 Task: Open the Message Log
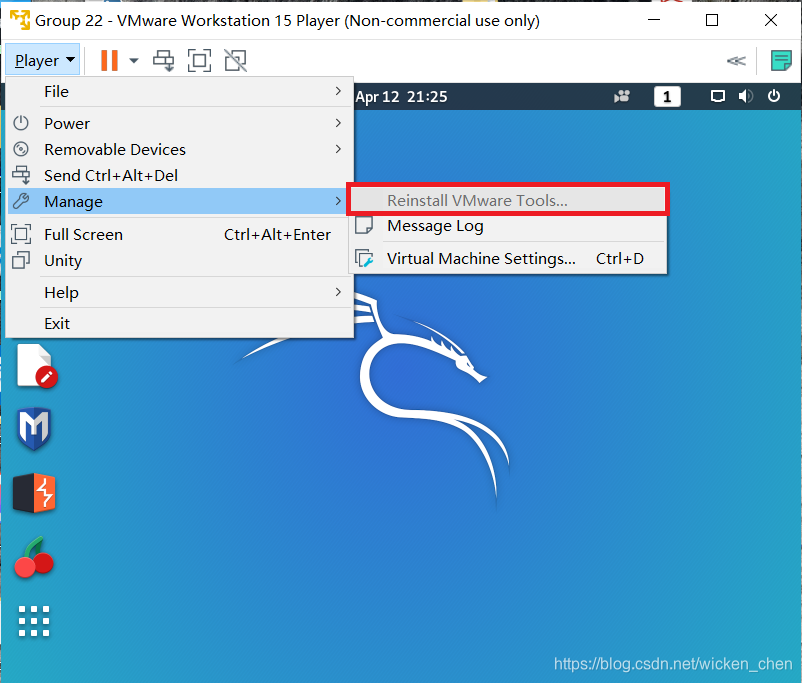507,226
